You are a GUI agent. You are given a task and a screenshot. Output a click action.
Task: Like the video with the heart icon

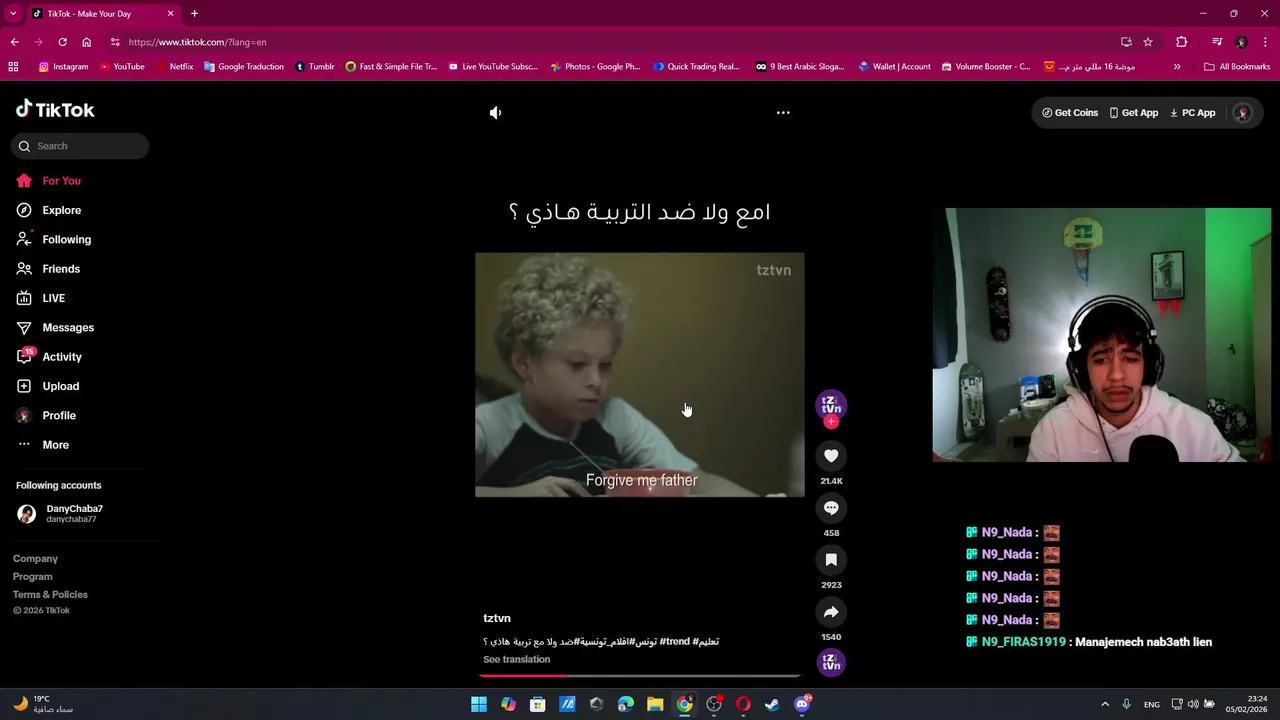(831, 456)
